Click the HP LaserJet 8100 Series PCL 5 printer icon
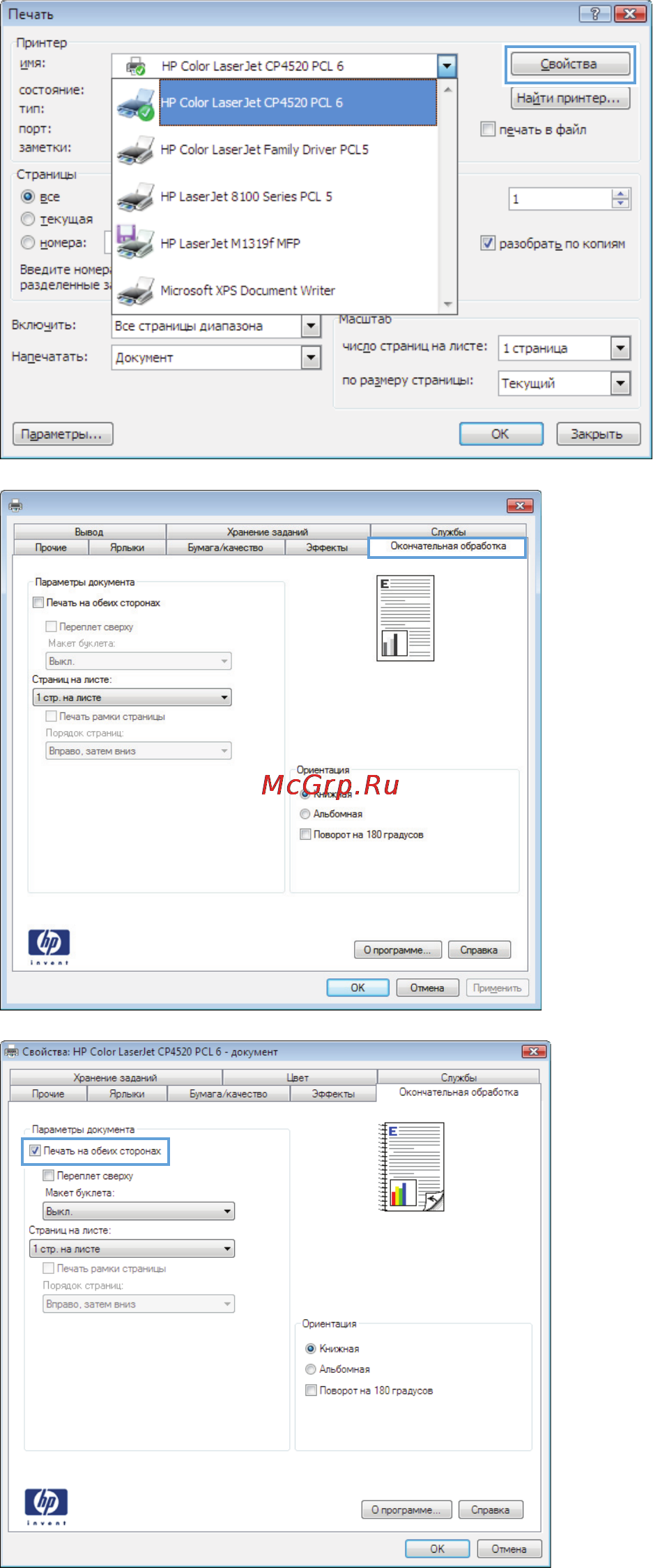This screenshot has height=1568, width=653. click(135, 197)
